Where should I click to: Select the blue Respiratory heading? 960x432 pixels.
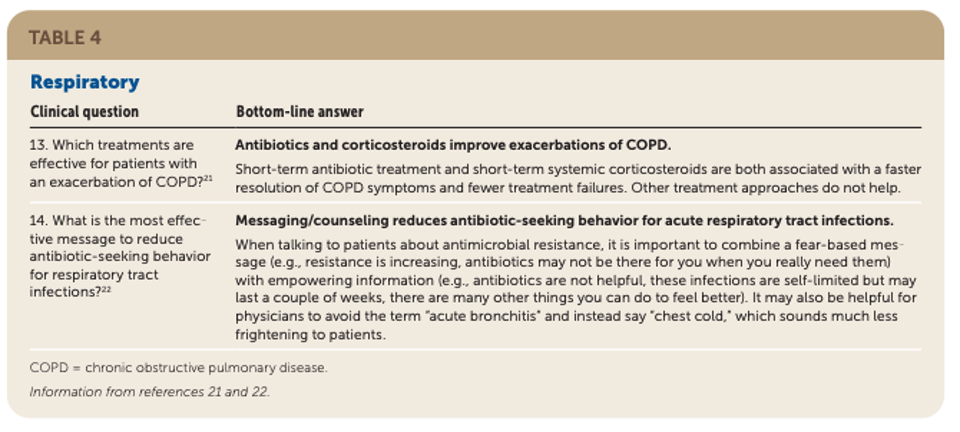(84, 82)
